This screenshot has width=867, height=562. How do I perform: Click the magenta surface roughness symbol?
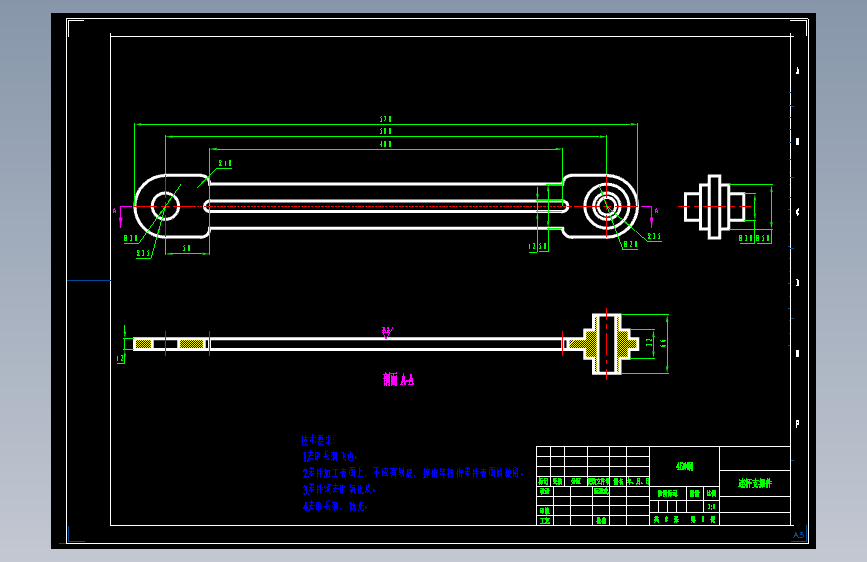pyautogui.click(x=387, y=332)
